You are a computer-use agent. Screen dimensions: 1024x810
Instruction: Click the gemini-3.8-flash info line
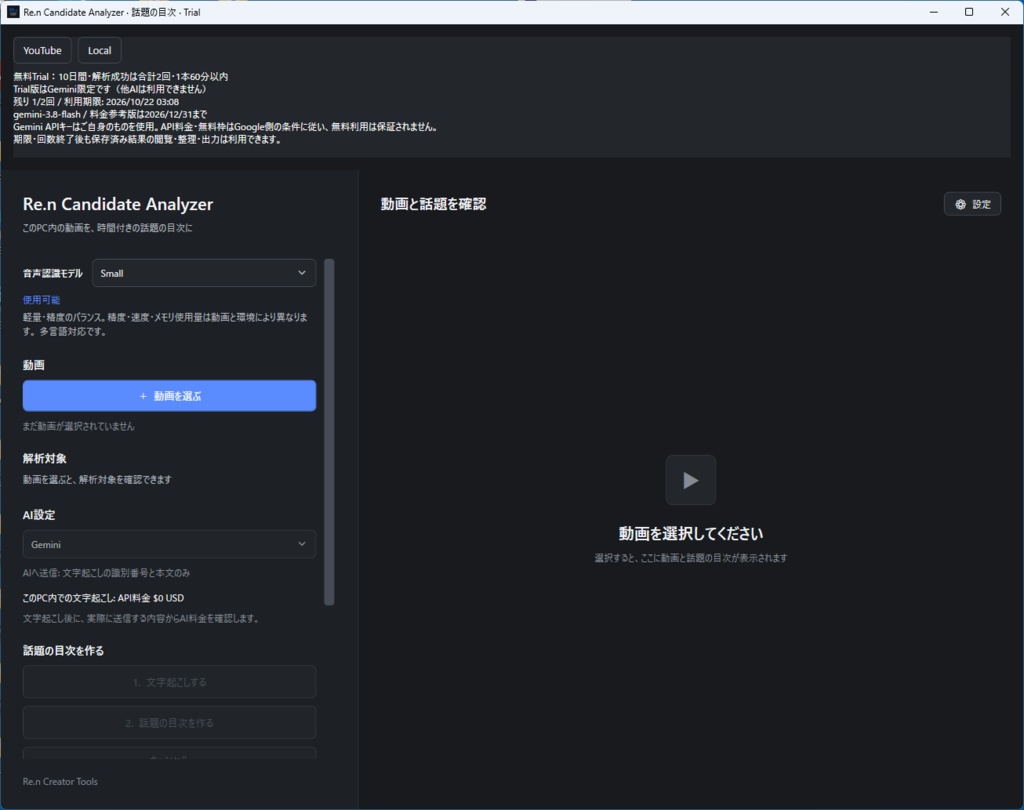pyautogui.click(x=110, y=114)
